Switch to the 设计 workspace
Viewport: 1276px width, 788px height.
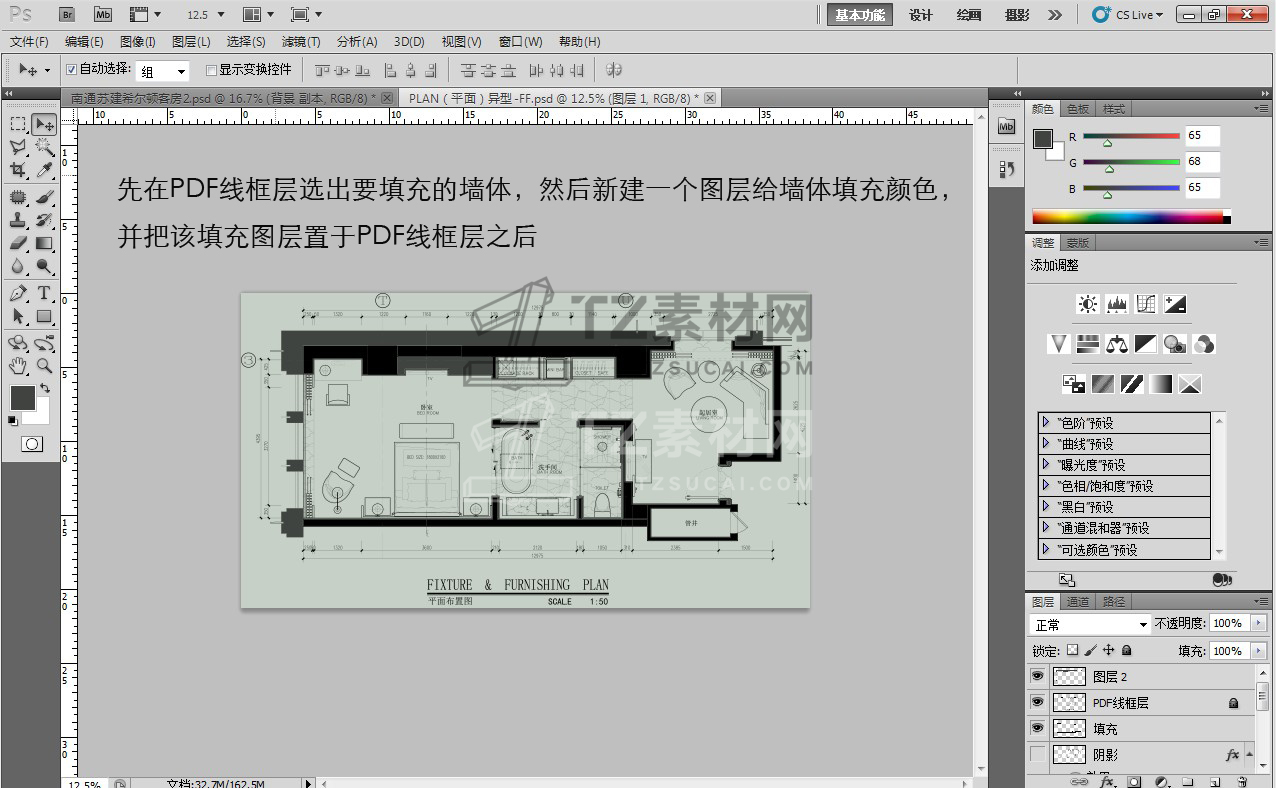point(921,15)
